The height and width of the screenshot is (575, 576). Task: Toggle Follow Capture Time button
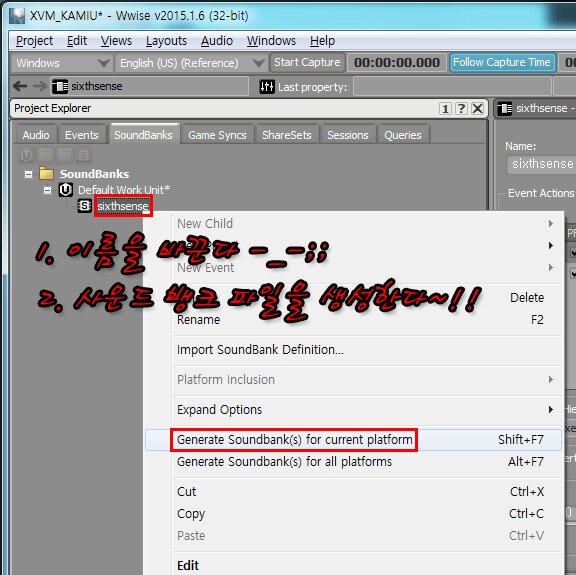click(x=501, y=62)
